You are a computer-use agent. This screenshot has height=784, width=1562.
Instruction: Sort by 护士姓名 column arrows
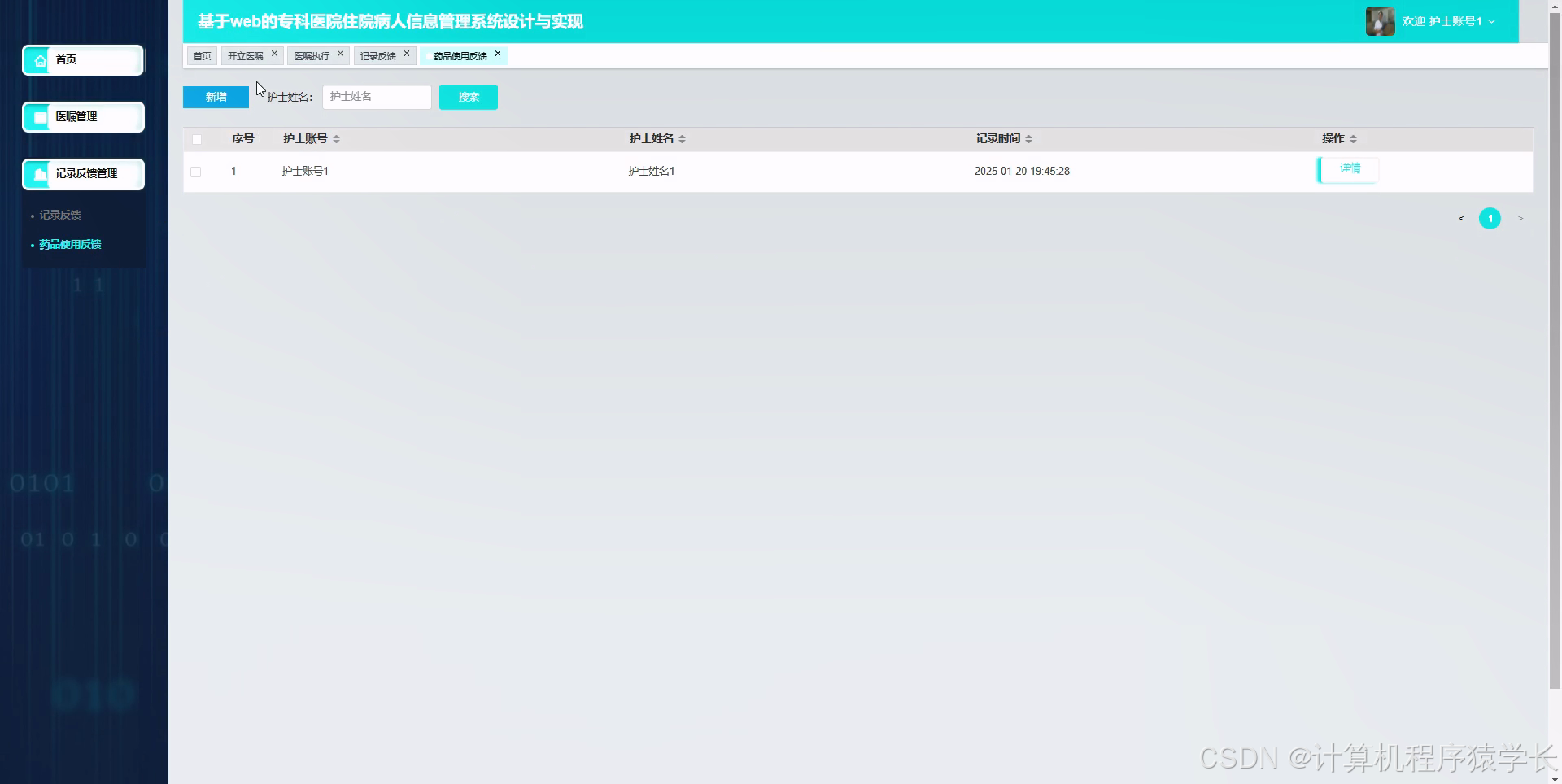coord(682,139)
